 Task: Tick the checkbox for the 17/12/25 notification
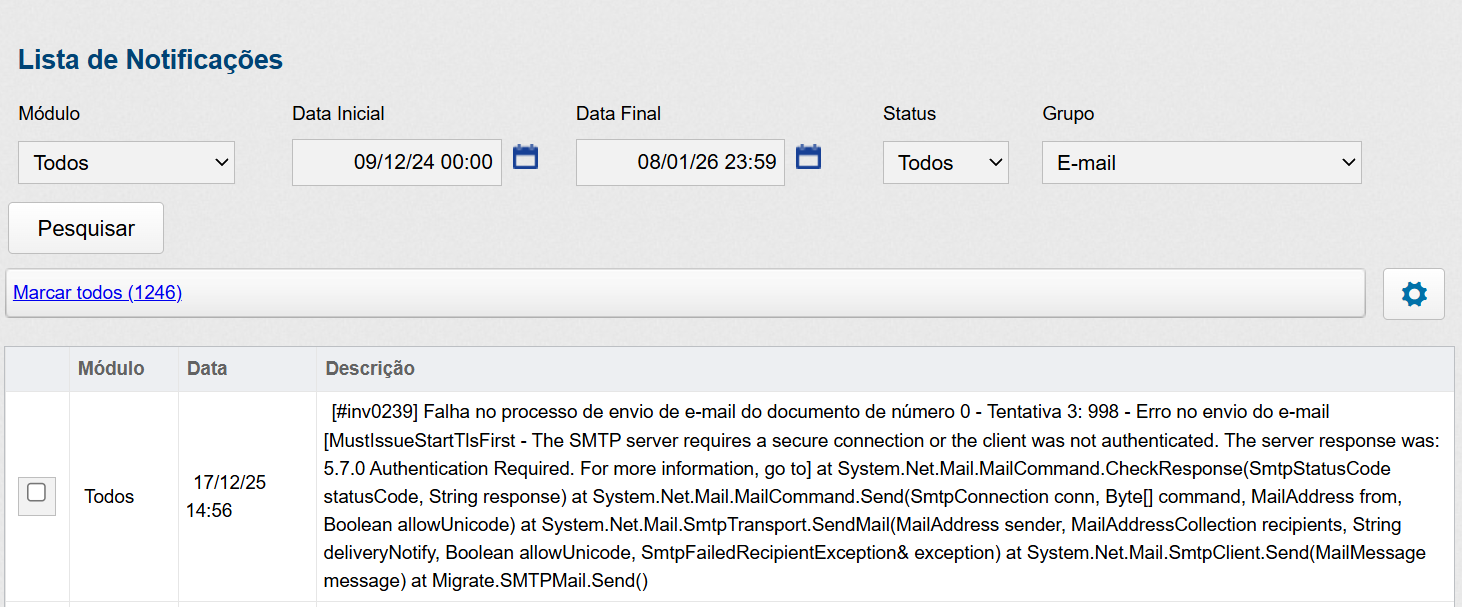[x=37, y=493]
